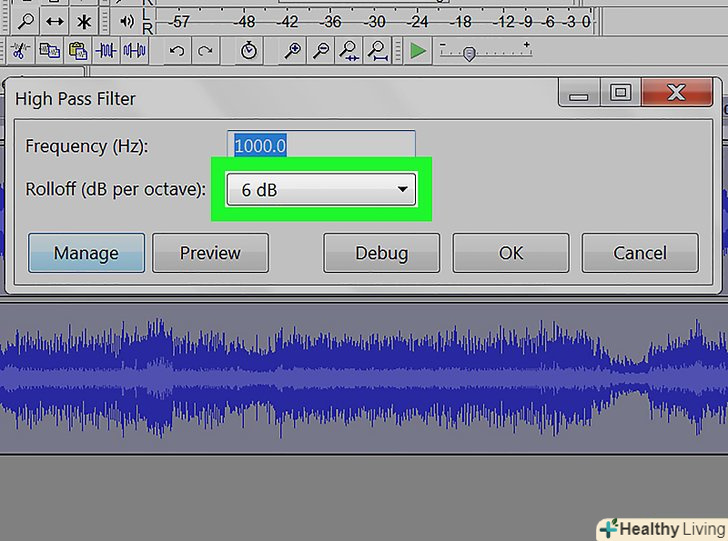Select the Time Shift tool
728x541 pixels.
click(x=56, y=20)
